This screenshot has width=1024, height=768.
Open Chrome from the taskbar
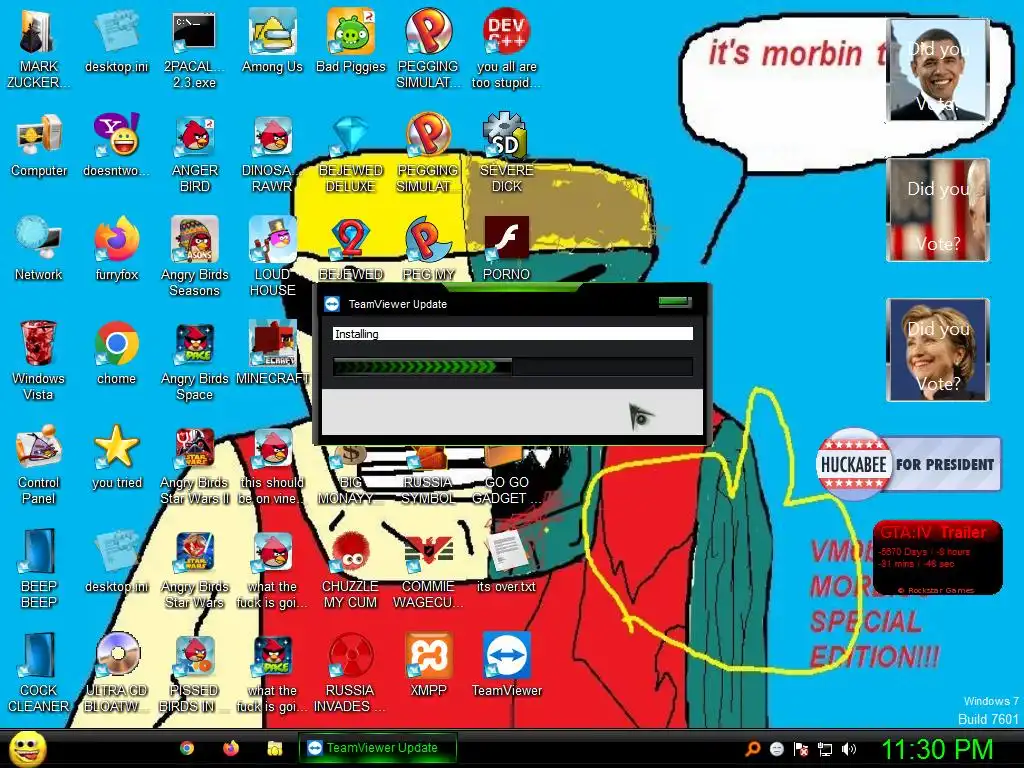point(187,748)
